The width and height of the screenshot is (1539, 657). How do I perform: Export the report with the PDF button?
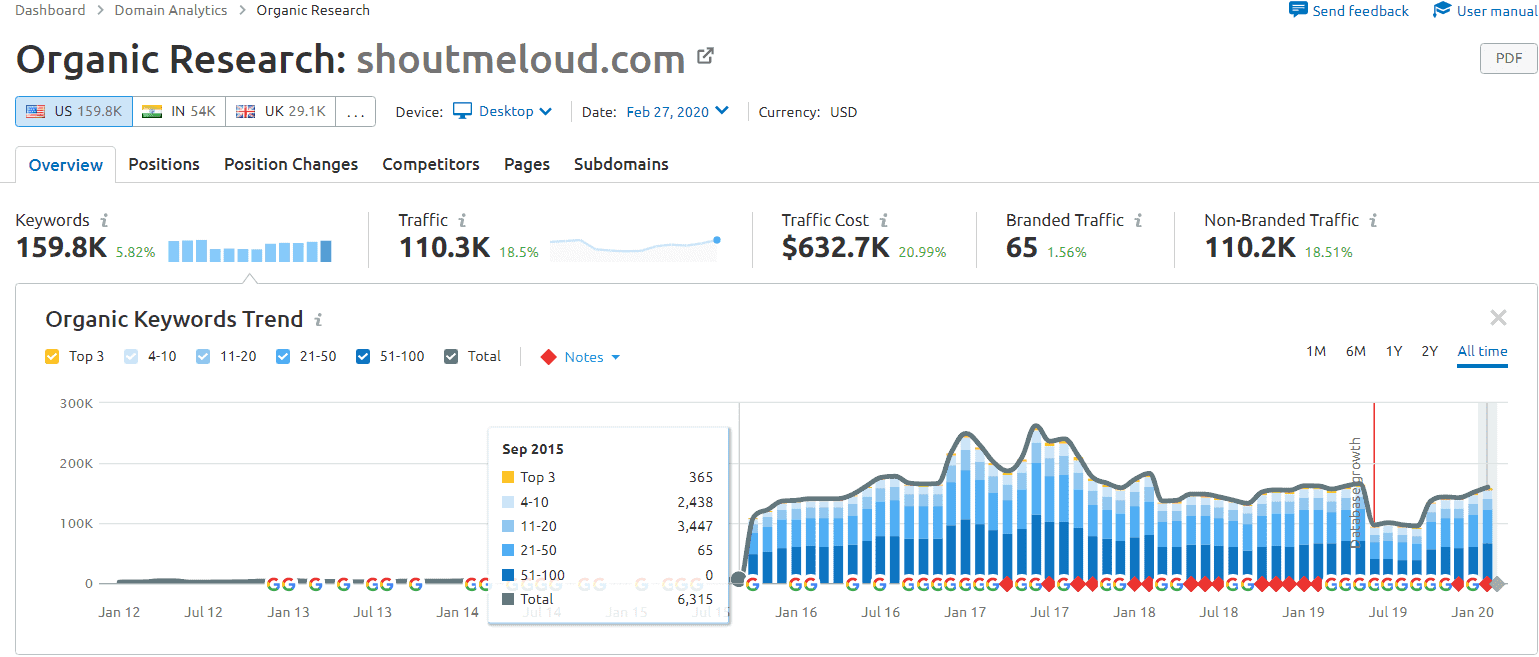click(x=1509, y=59)
